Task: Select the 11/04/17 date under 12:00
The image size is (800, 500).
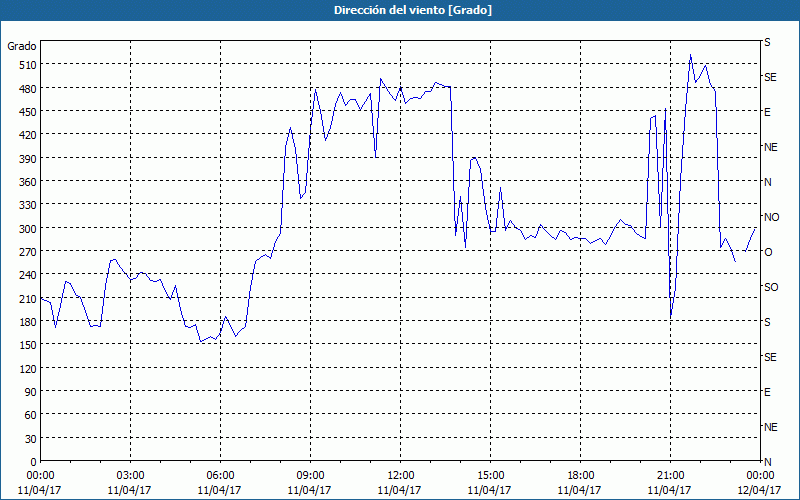Action: (x=399, y=490)
